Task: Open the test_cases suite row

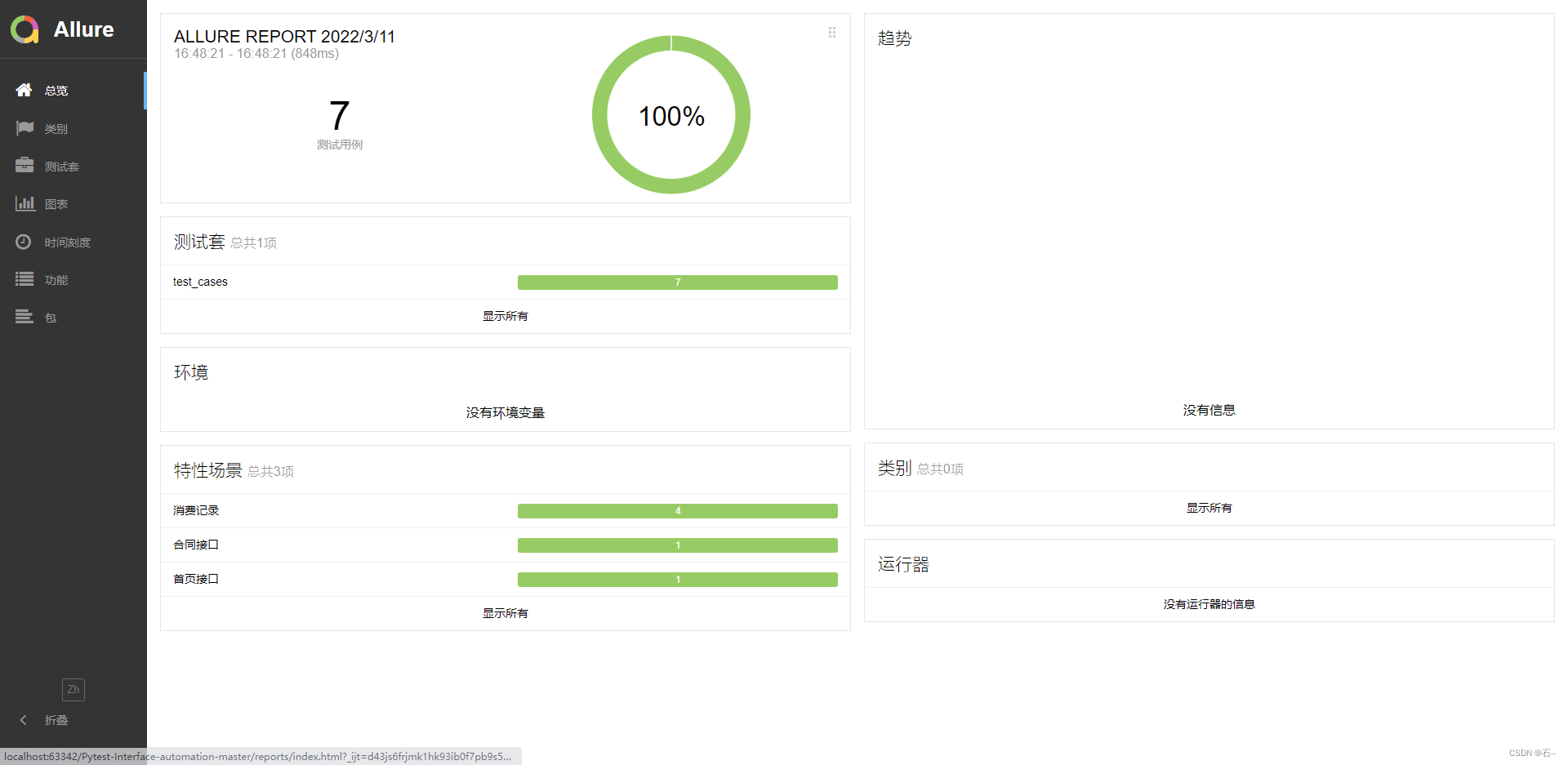Action: click(x=506, y=282)
